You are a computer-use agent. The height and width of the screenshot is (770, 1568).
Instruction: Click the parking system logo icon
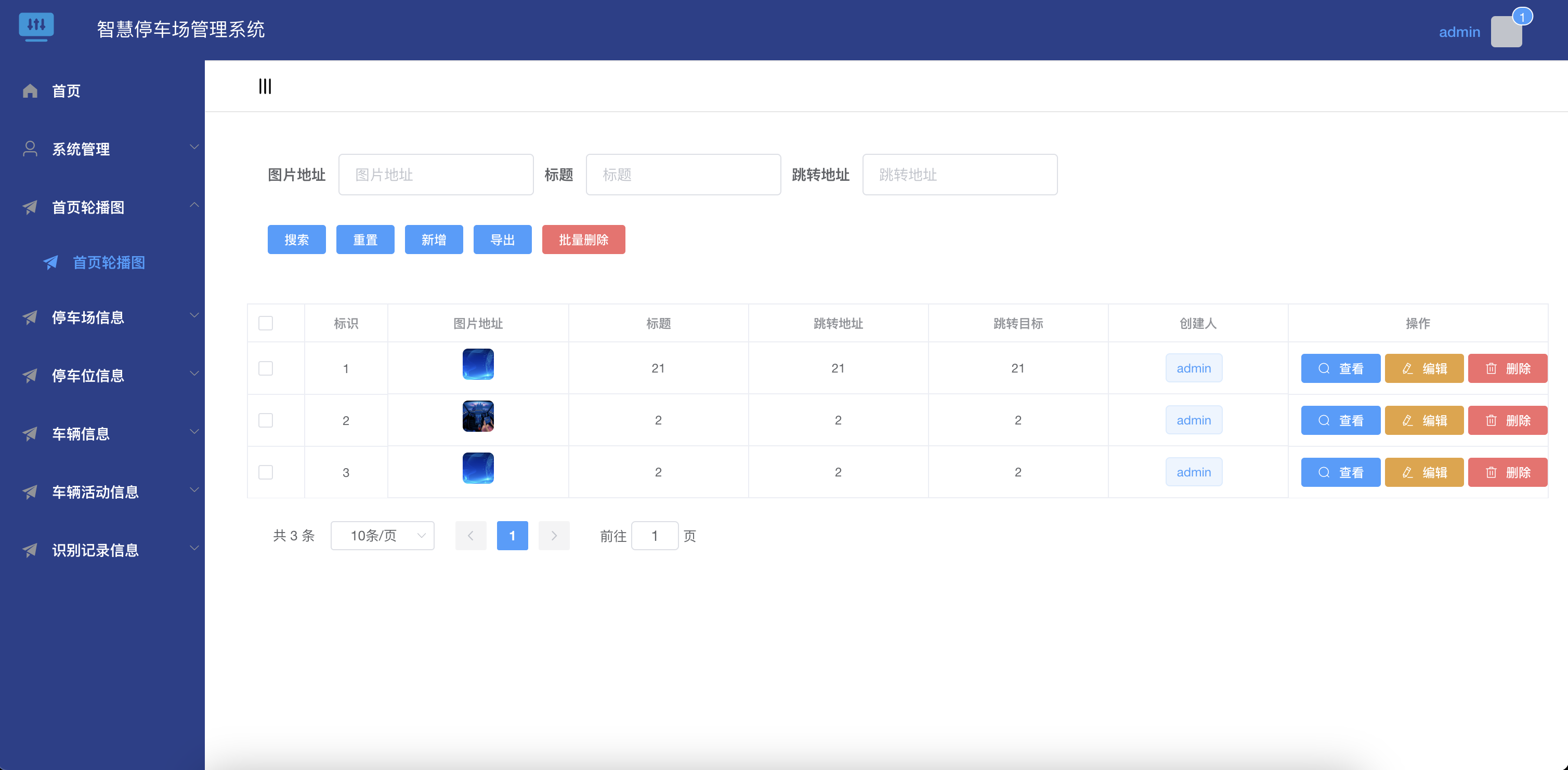[36, 27]
